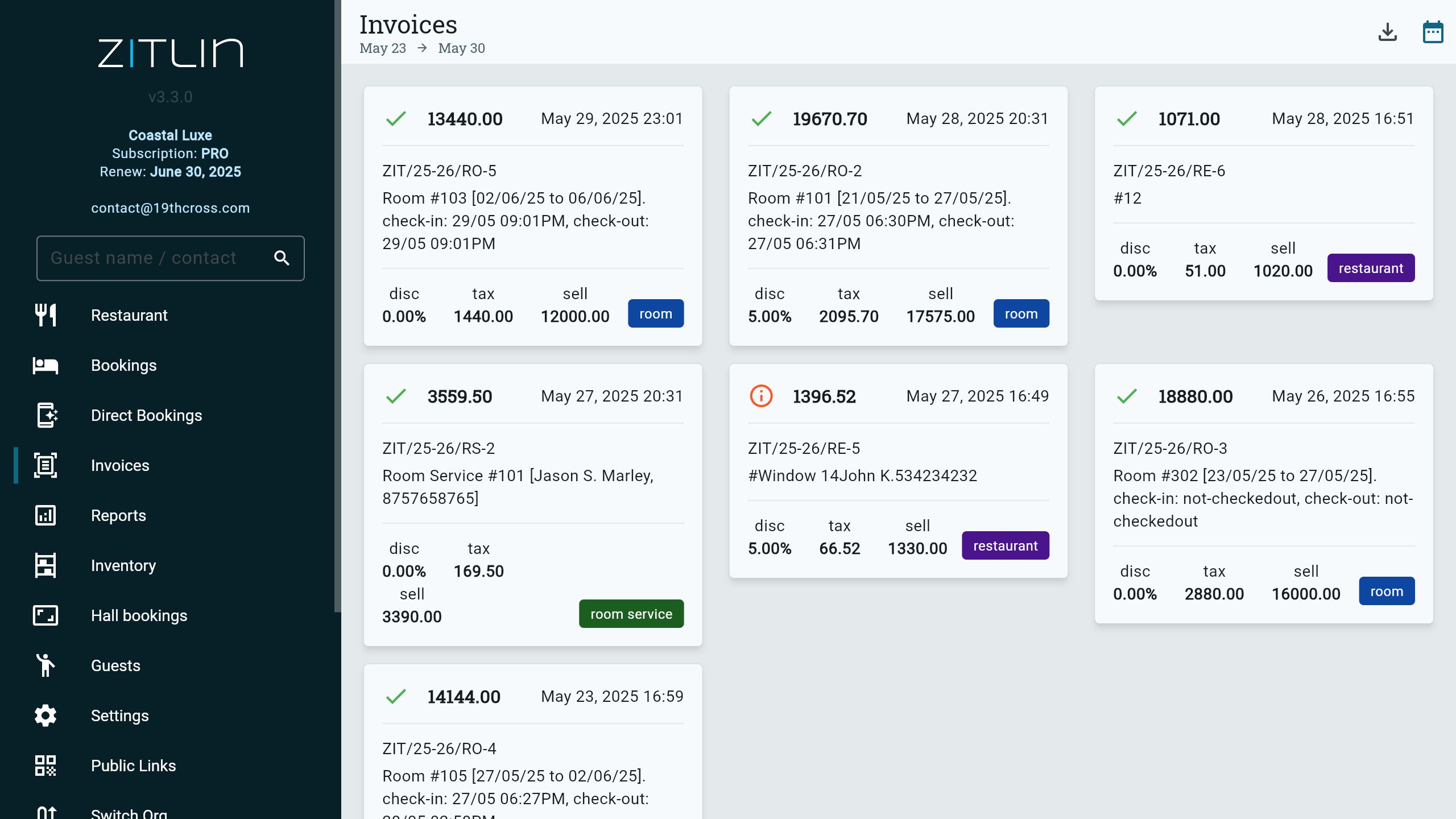Click the Public Links QR icon
Viewport: 1456px width, 819px height.
pyautogui.click(x=45, y=766)
